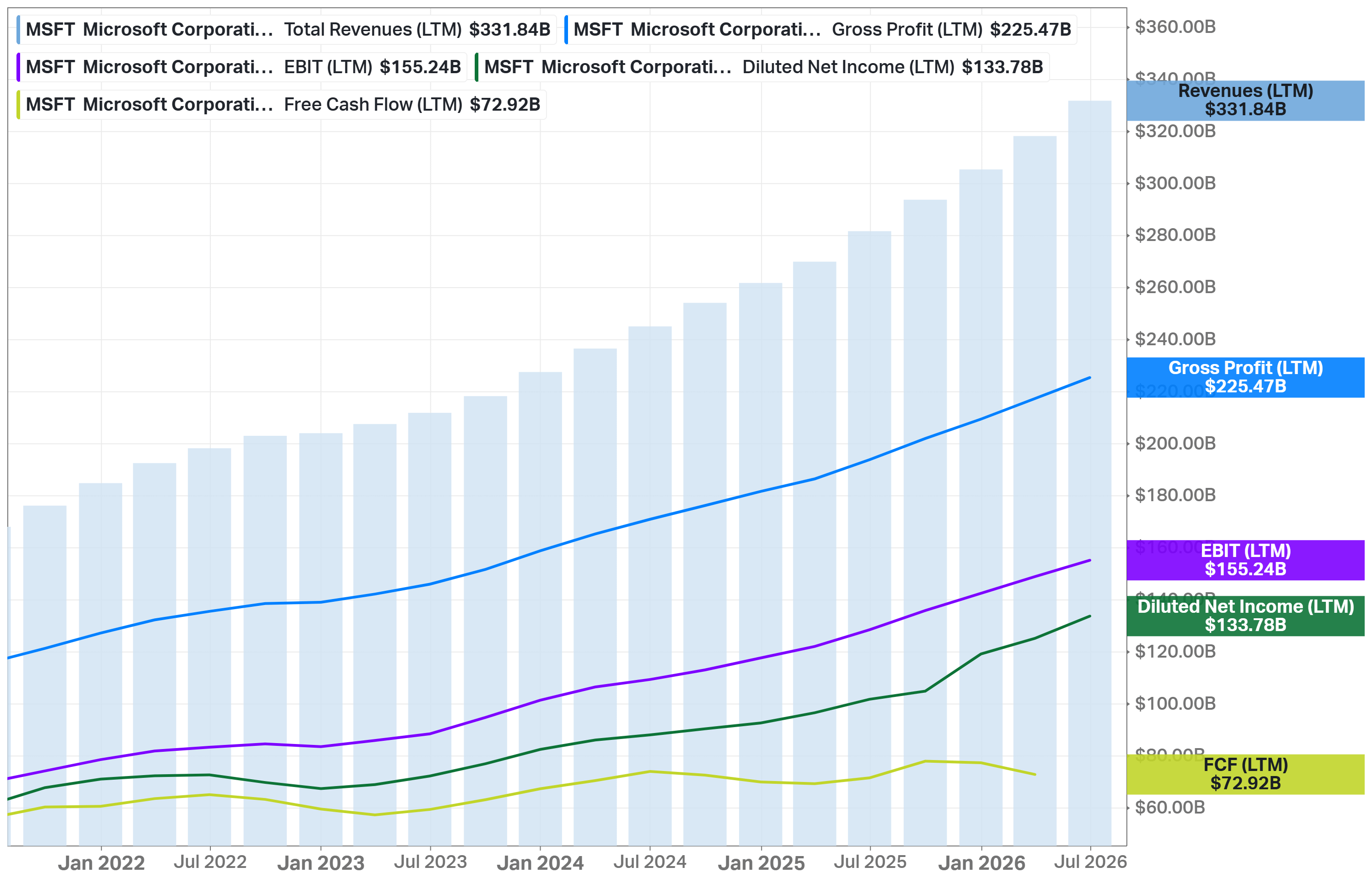The image size is (1372, 878).
Task: Click the FCF (LTM) $72.92B axis tag
Action: (x=1245, y=774)
